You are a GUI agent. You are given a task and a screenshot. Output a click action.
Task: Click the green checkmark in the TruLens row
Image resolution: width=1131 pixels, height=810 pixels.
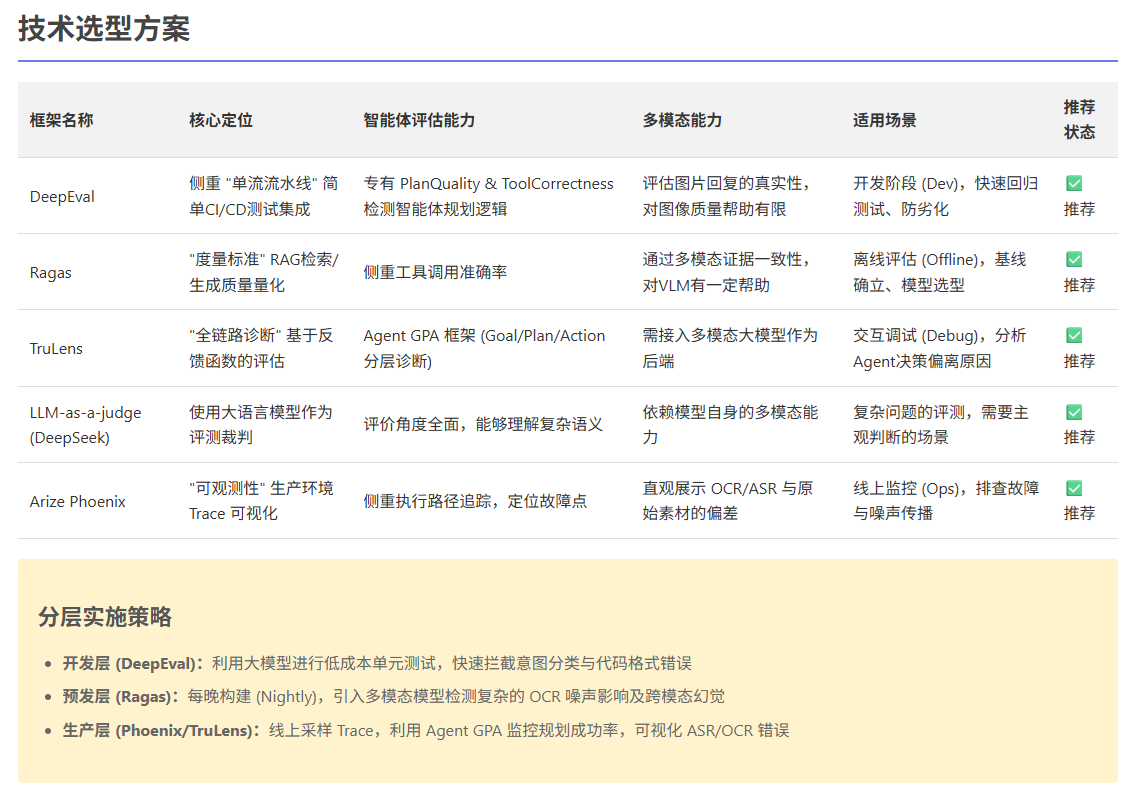tap(1073, 336)
